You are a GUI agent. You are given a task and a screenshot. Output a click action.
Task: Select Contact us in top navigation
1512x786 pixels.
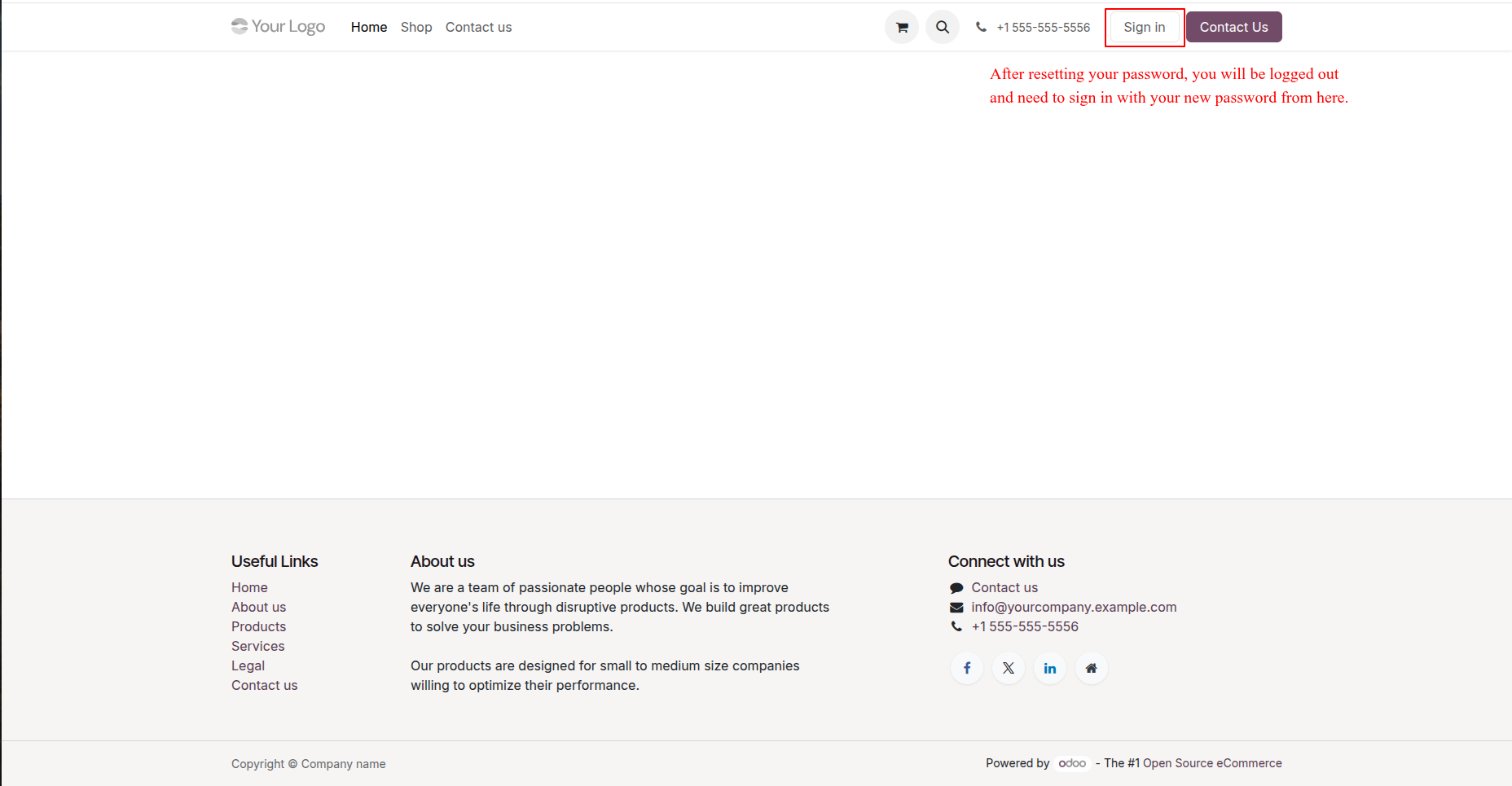[479, 27]
